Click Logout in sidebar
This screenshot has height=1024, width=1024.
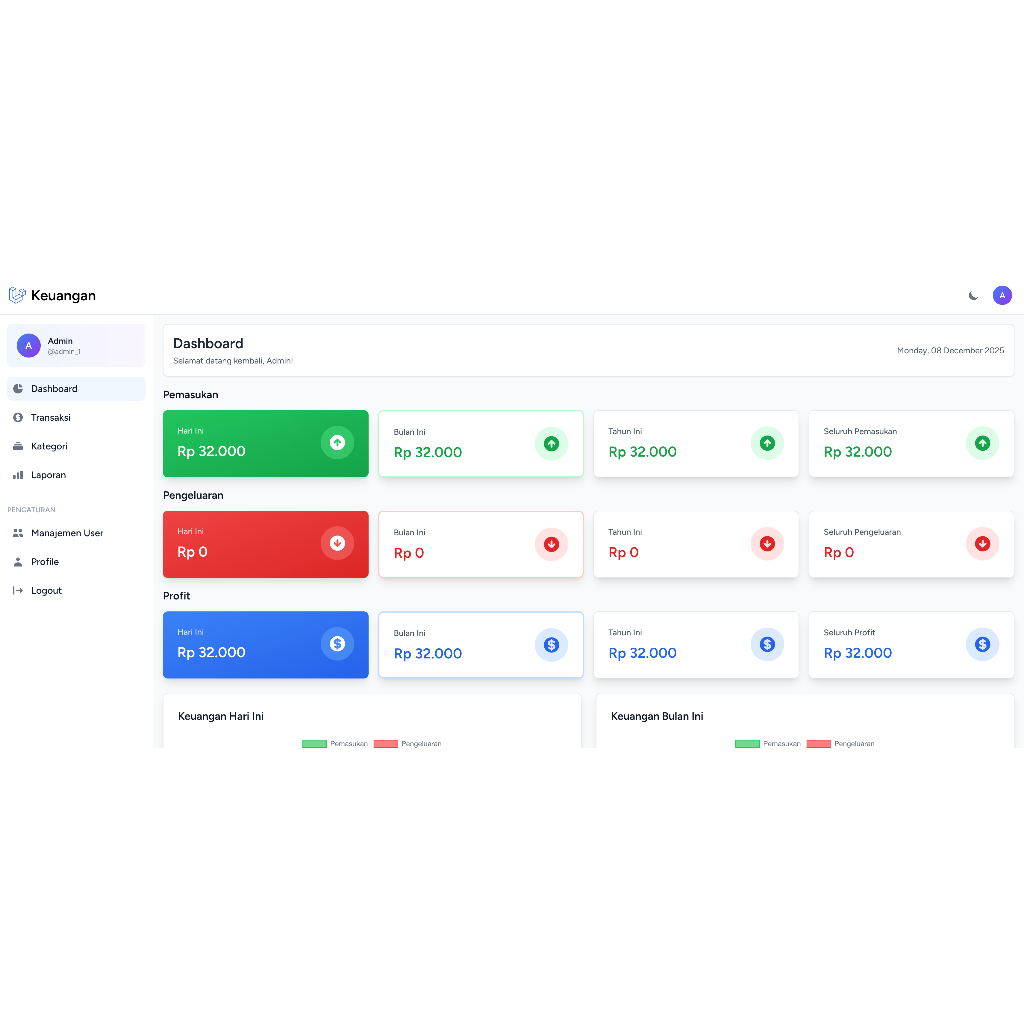pyautogui.click(x=76, y=590)
